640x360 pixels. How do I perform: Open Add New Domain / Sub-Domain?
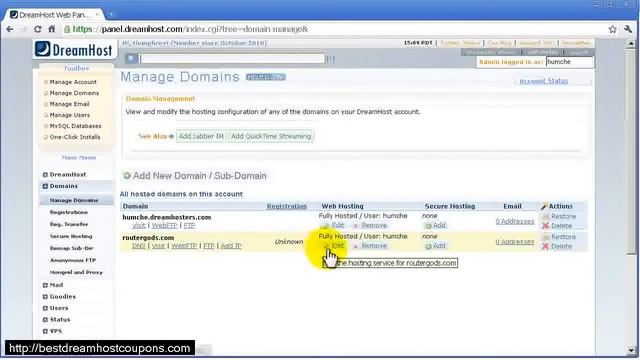click(200, 176)
